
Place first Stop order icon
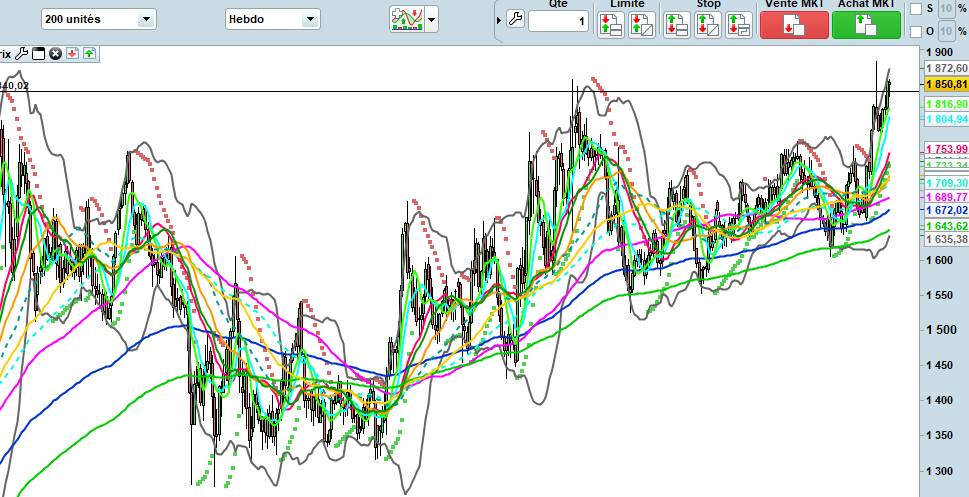point(677,25)
